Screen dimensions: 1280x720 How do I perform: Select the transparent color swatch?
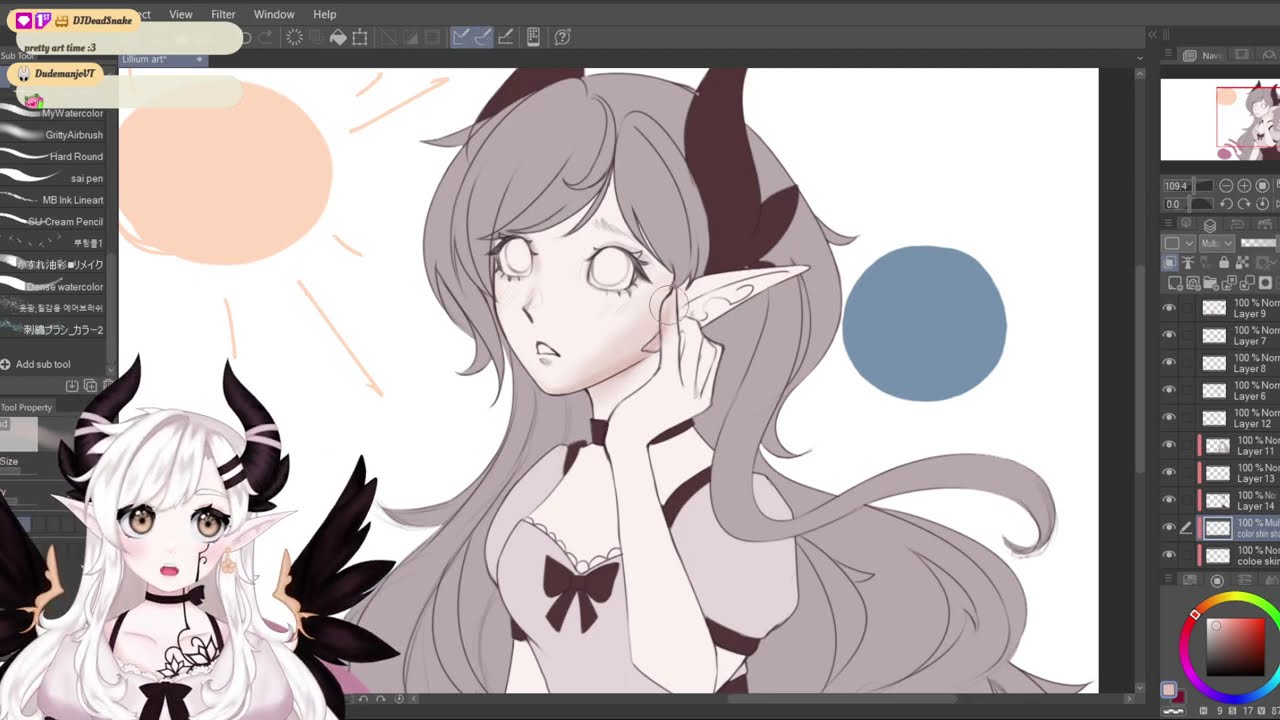(1173, 711)
